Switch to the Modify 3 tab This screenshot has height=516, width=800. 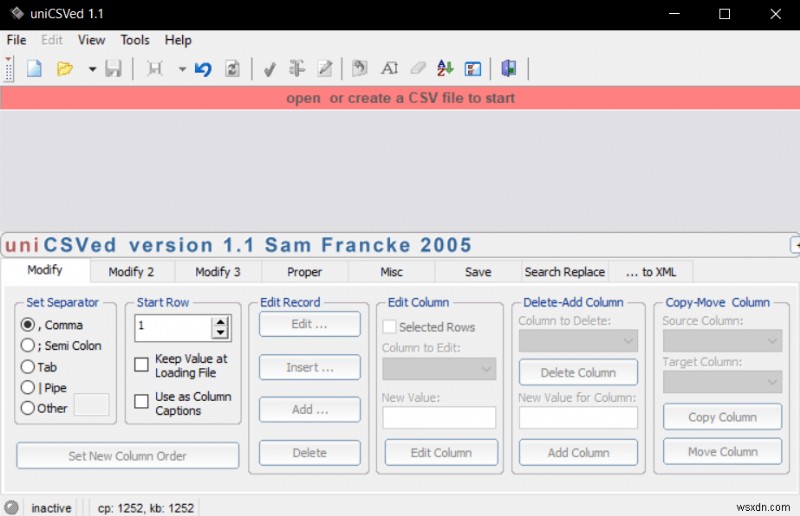(x=218, y=272)
